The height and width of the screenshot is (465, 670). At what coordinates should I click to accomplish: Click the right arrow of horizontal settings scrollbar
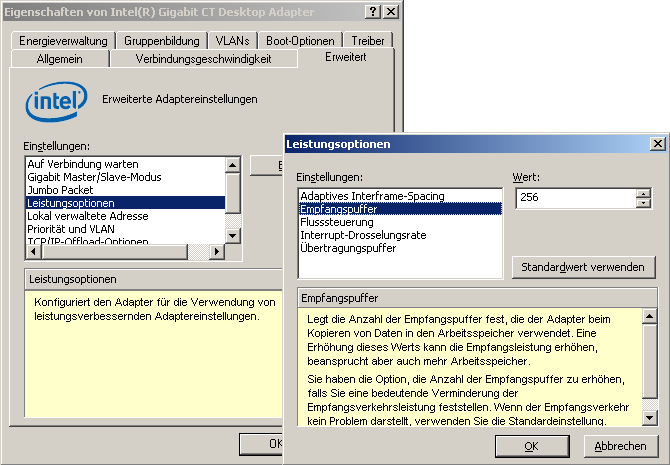pyautogui.click(x=217, y=252)
